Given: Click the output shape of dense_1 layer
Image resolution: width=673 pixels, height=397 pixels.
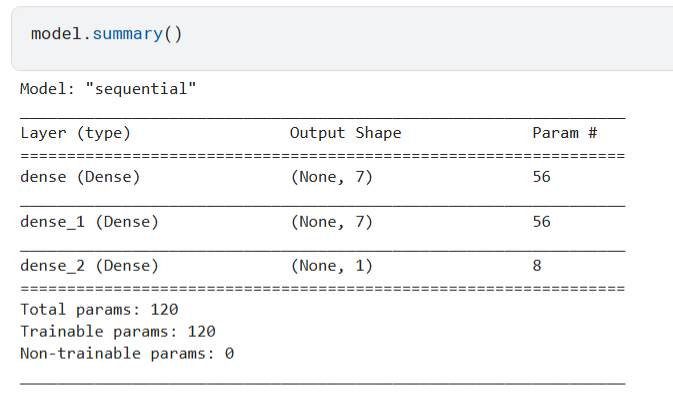Looking at the screenshot, I should (x=331, y=222).
